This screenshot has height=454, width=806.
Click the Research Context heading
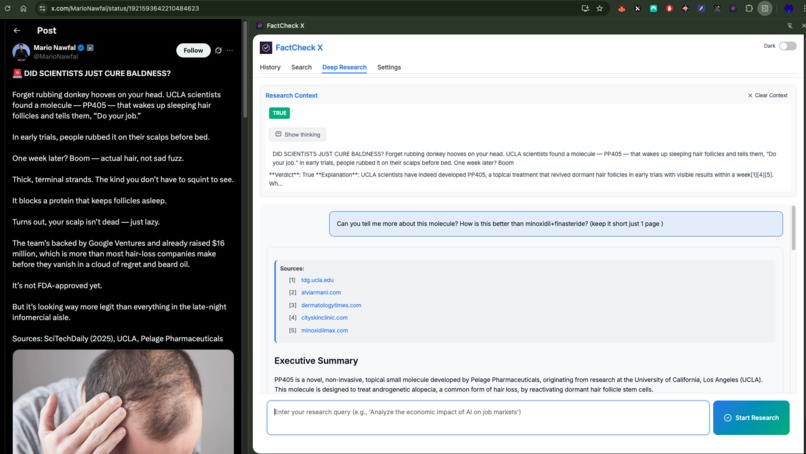coord(291,96)
